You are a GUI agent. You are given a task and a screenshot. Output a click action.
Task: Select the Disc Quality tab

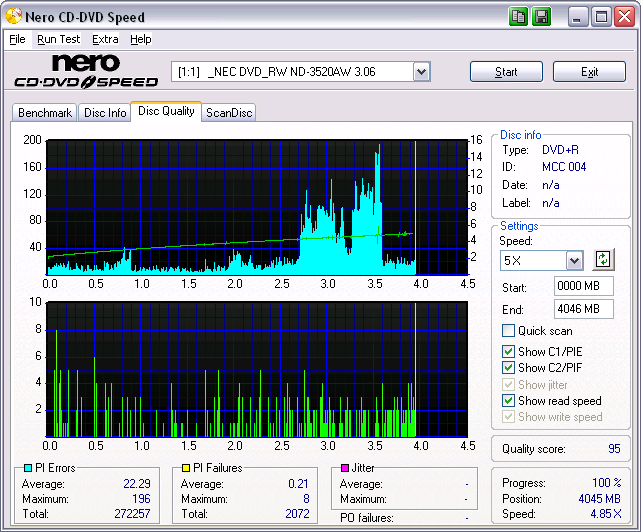click(166, 111)
